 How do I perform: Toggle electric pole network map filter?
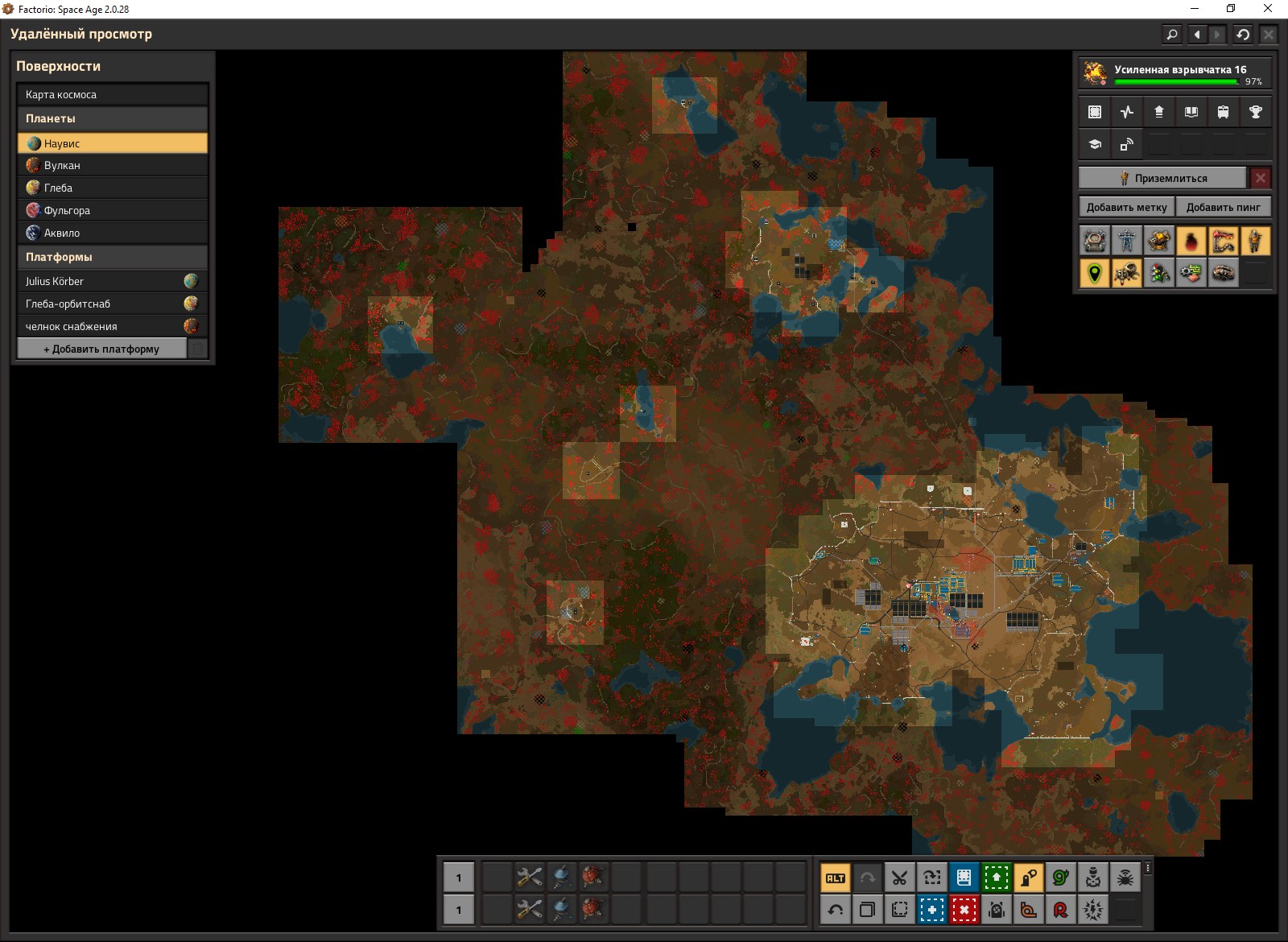(x=1127, y=241)
